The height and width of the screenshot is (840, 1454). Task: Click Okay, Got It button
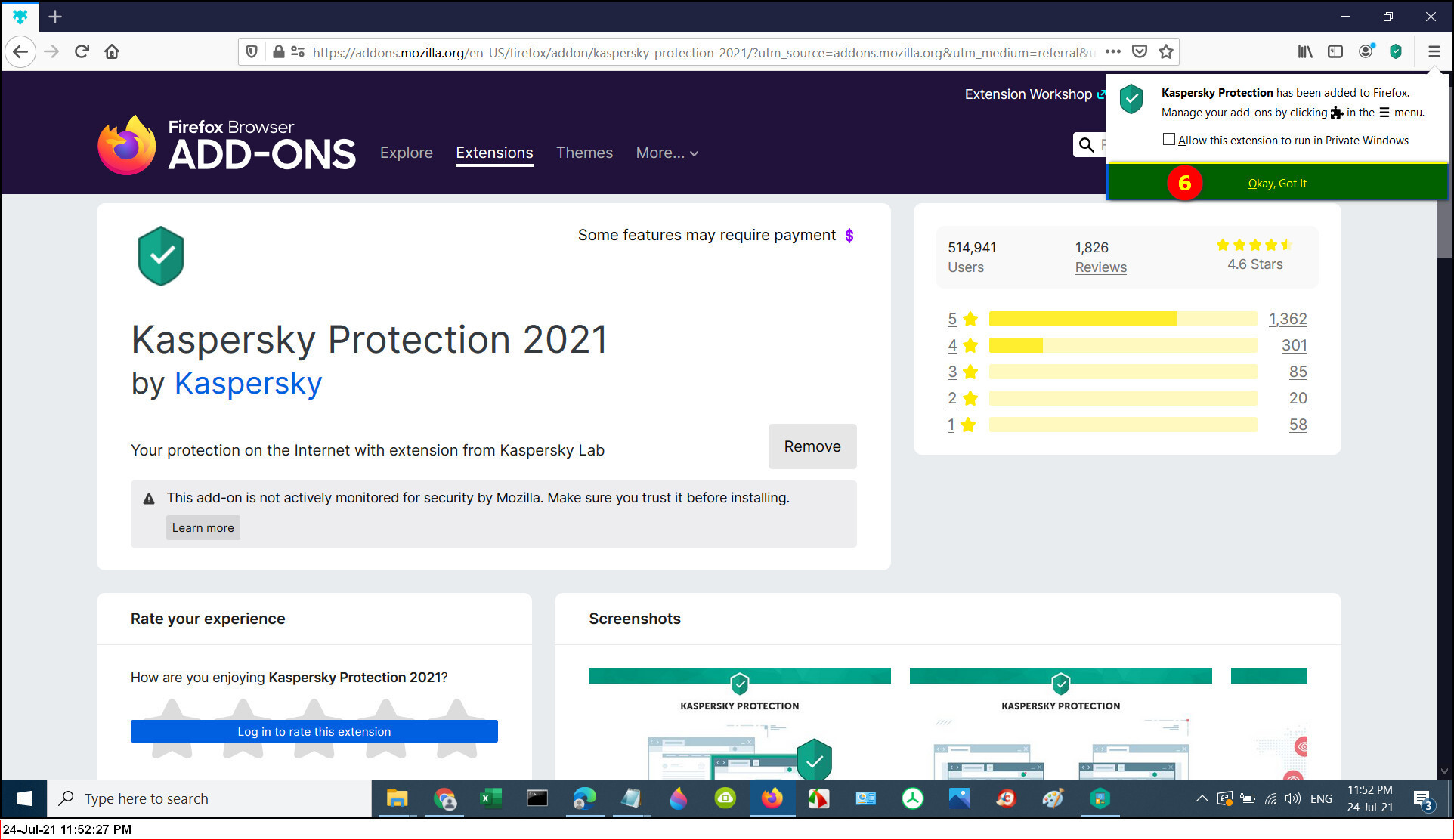click(1277, 184)
